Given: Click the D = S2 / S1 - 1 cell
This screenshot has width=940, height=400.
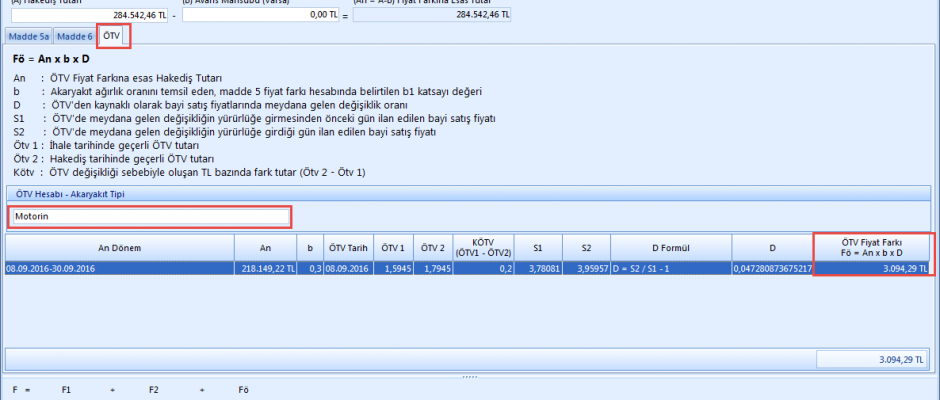Looking at the screenshot, I should pyautogui.click(x=670, y=269).
